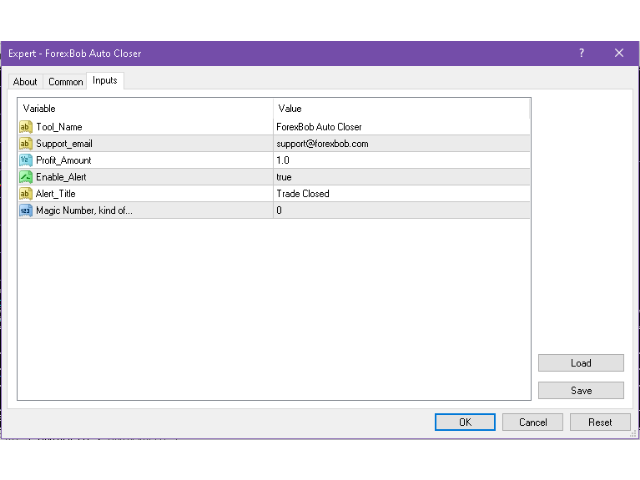Select the Inputs tab
Image resolution: width=640 pixels, height=480 pixels.
(105, 81)
